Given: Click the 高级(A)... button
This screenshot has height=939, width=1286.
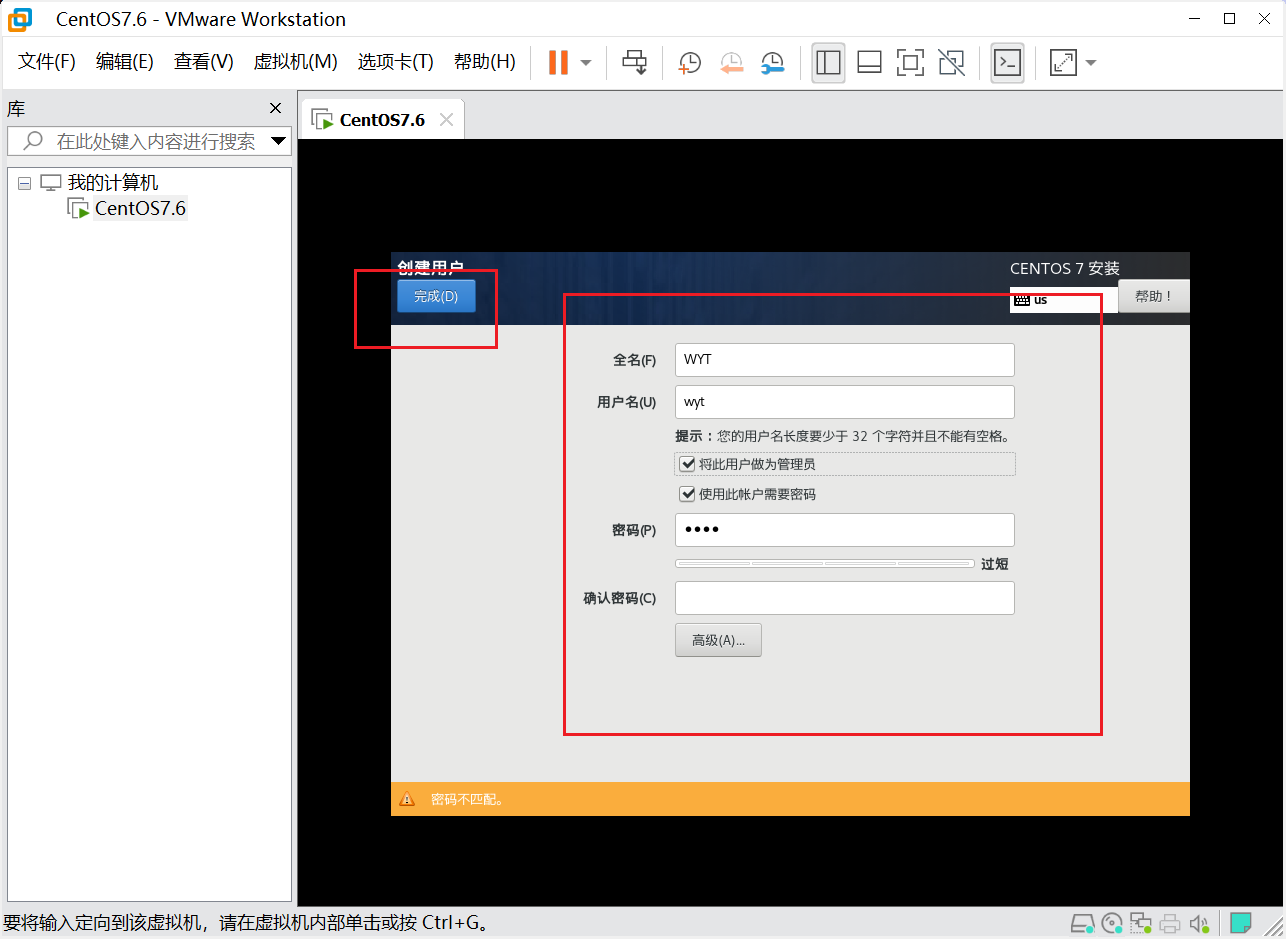Looking at the screenshot, I should [x=718, y=640].
